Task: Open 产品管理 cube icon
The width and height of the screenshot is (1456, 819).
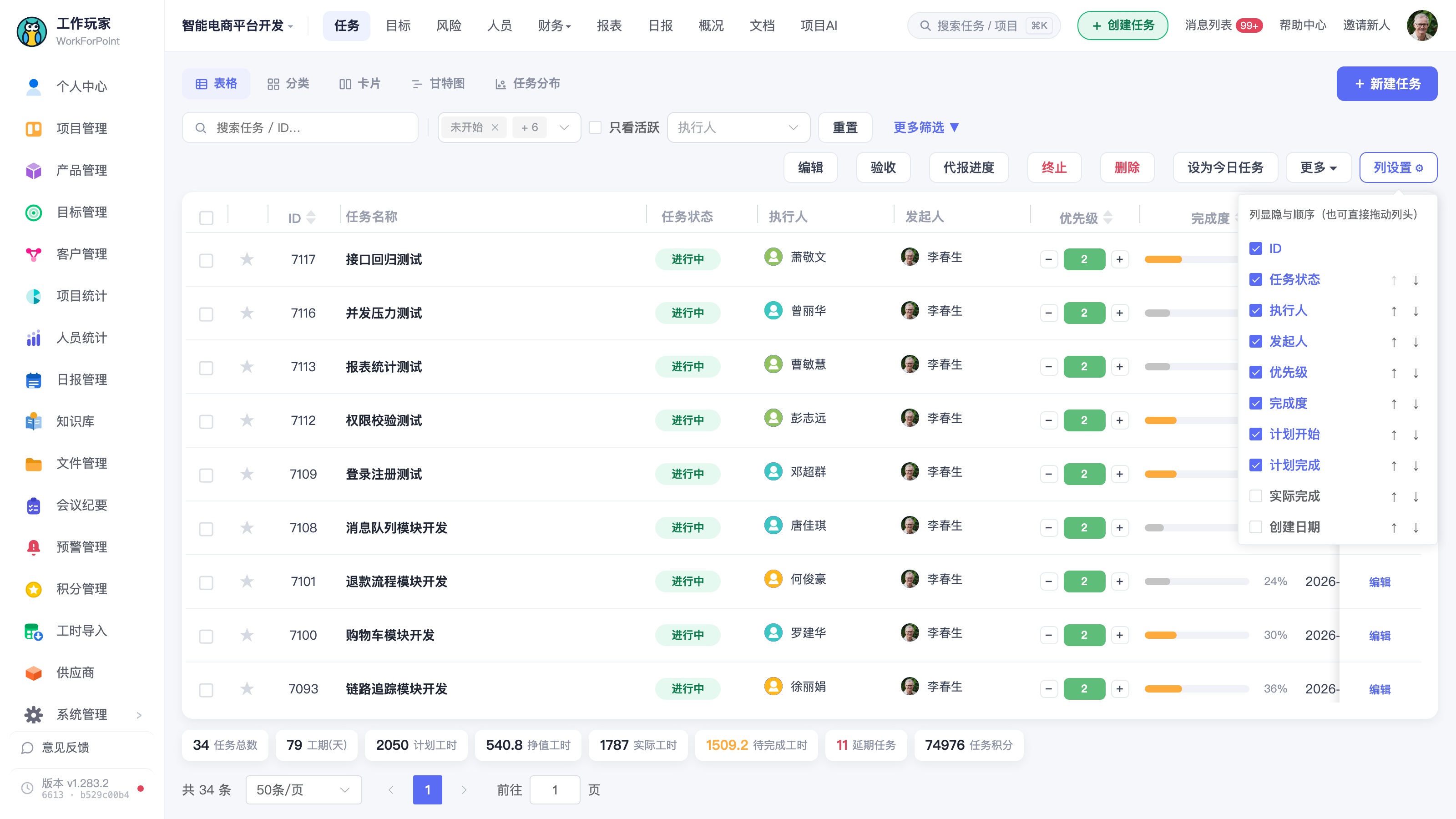Action: 33,170
